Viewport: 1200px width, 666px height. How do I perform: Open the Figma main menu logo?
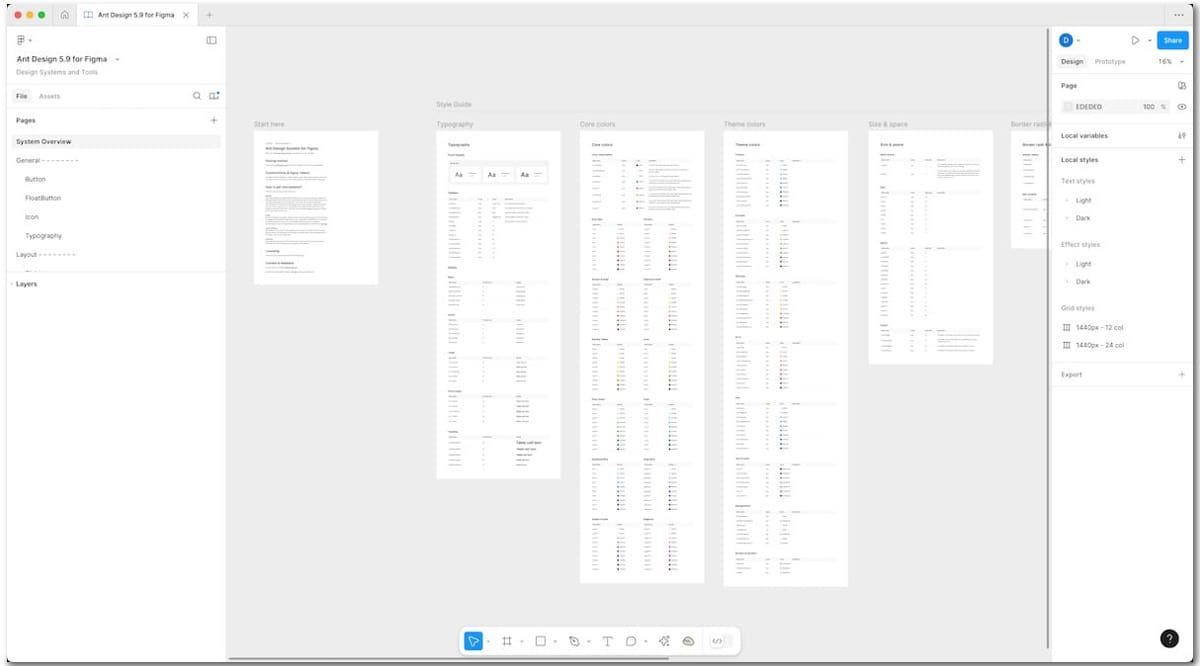pos(21,40)
